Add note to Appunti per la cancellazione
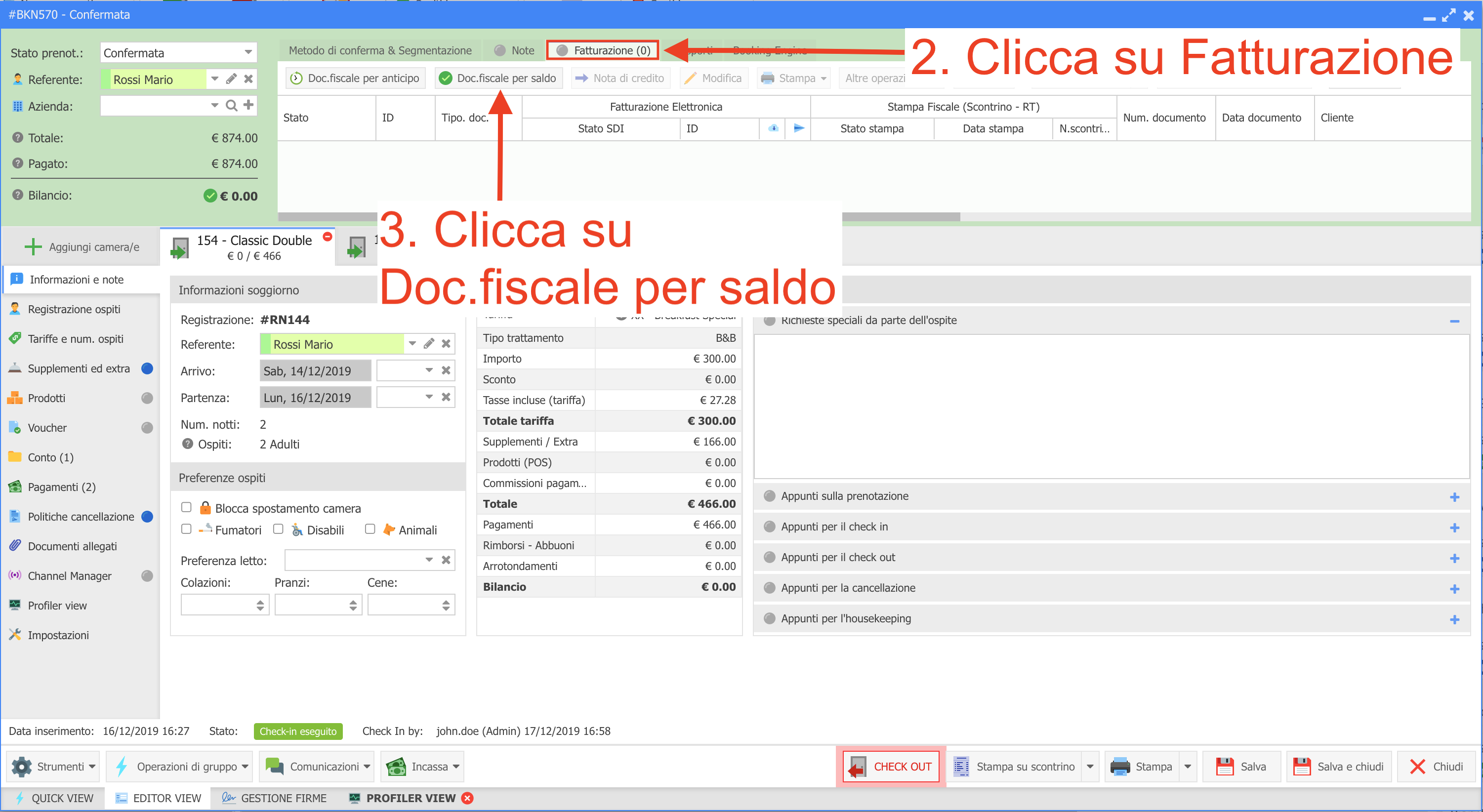 1454,588
